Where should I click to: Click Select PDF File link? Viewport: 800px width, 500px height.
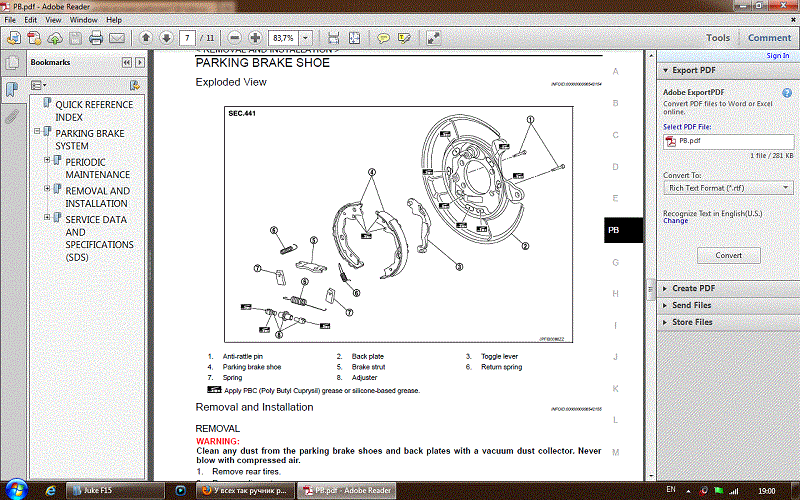click(x=687, y=127)
